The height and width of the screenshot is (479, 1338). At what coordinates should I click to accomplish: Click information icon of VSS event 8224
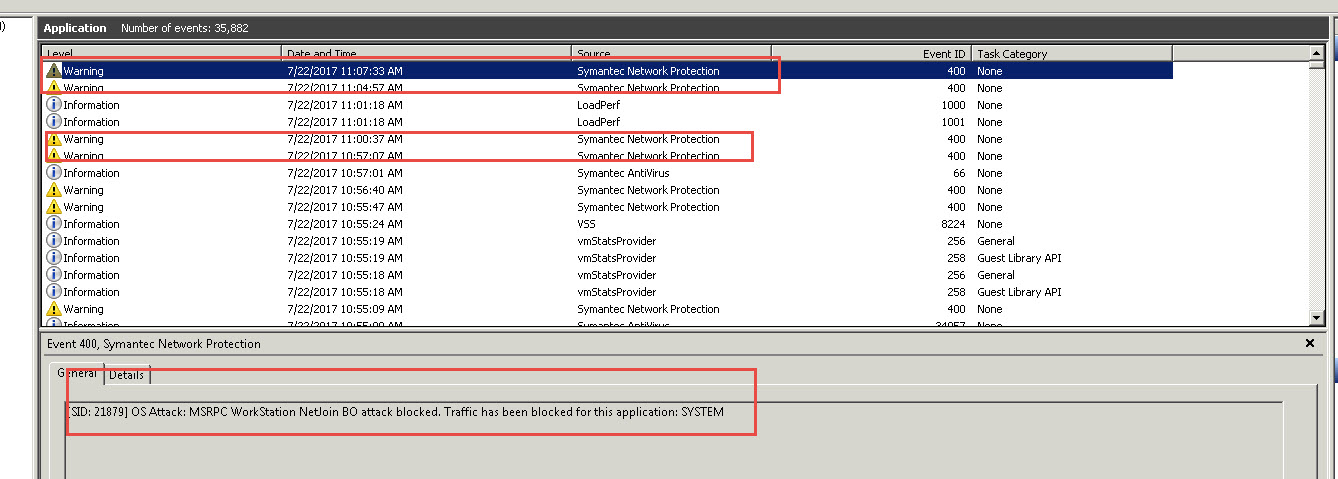[x=54, y=224]
